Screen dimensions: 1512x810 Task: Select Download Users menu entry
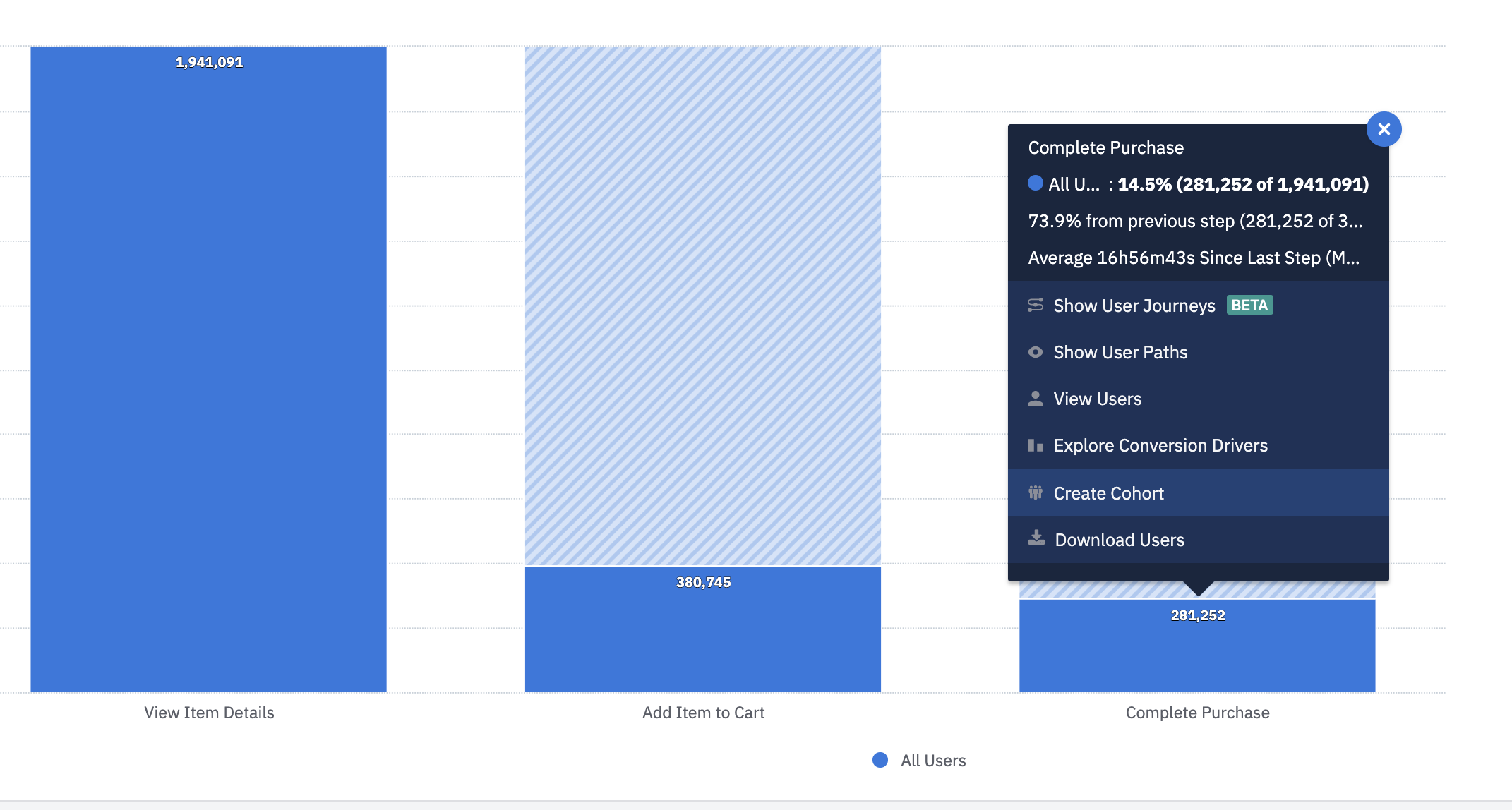coord(1119,540)
